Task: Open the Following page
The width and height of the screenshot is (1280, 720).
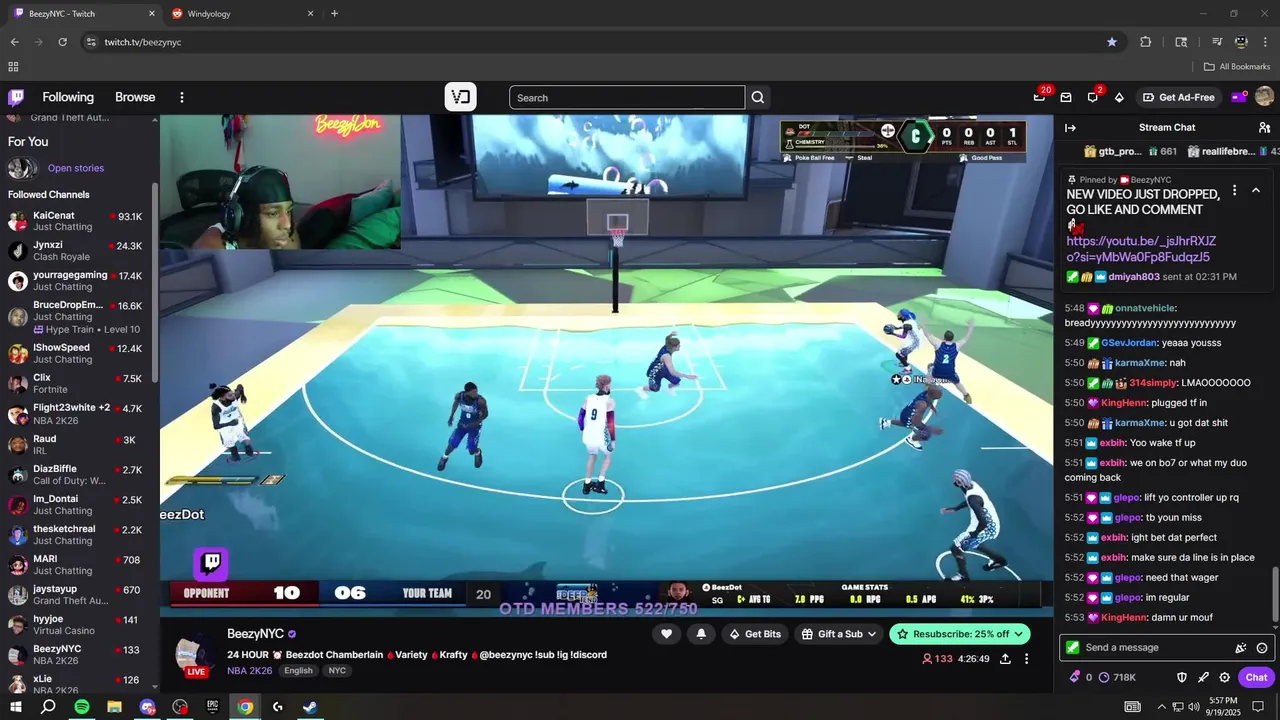Action: (x=68, y=97)
